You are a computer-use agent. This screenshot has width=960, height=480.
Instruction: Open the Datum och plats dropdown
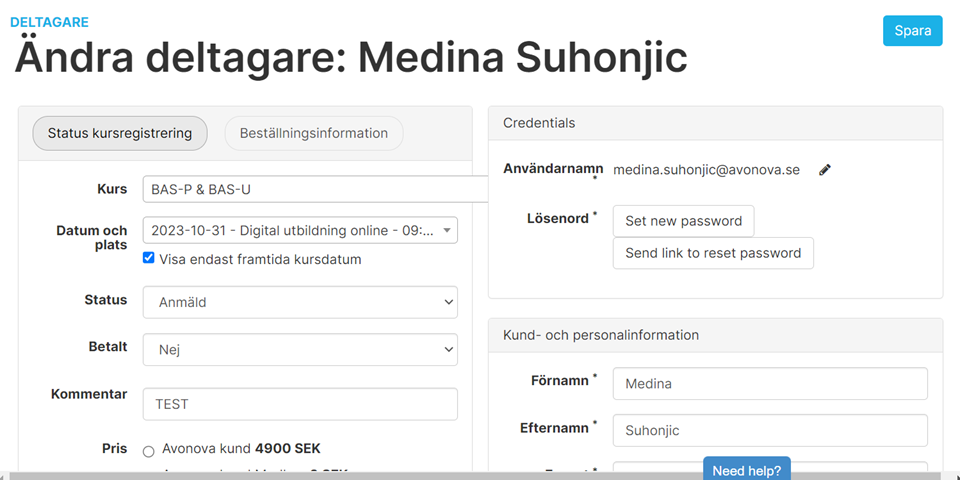point(299,231)
